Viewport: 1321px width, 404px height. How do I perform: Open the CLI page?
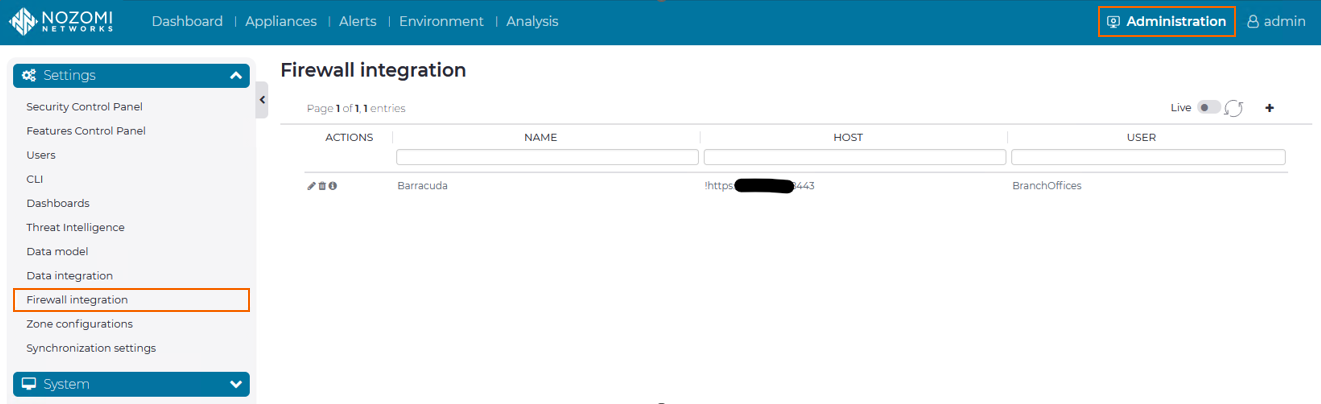click(35, 179)
